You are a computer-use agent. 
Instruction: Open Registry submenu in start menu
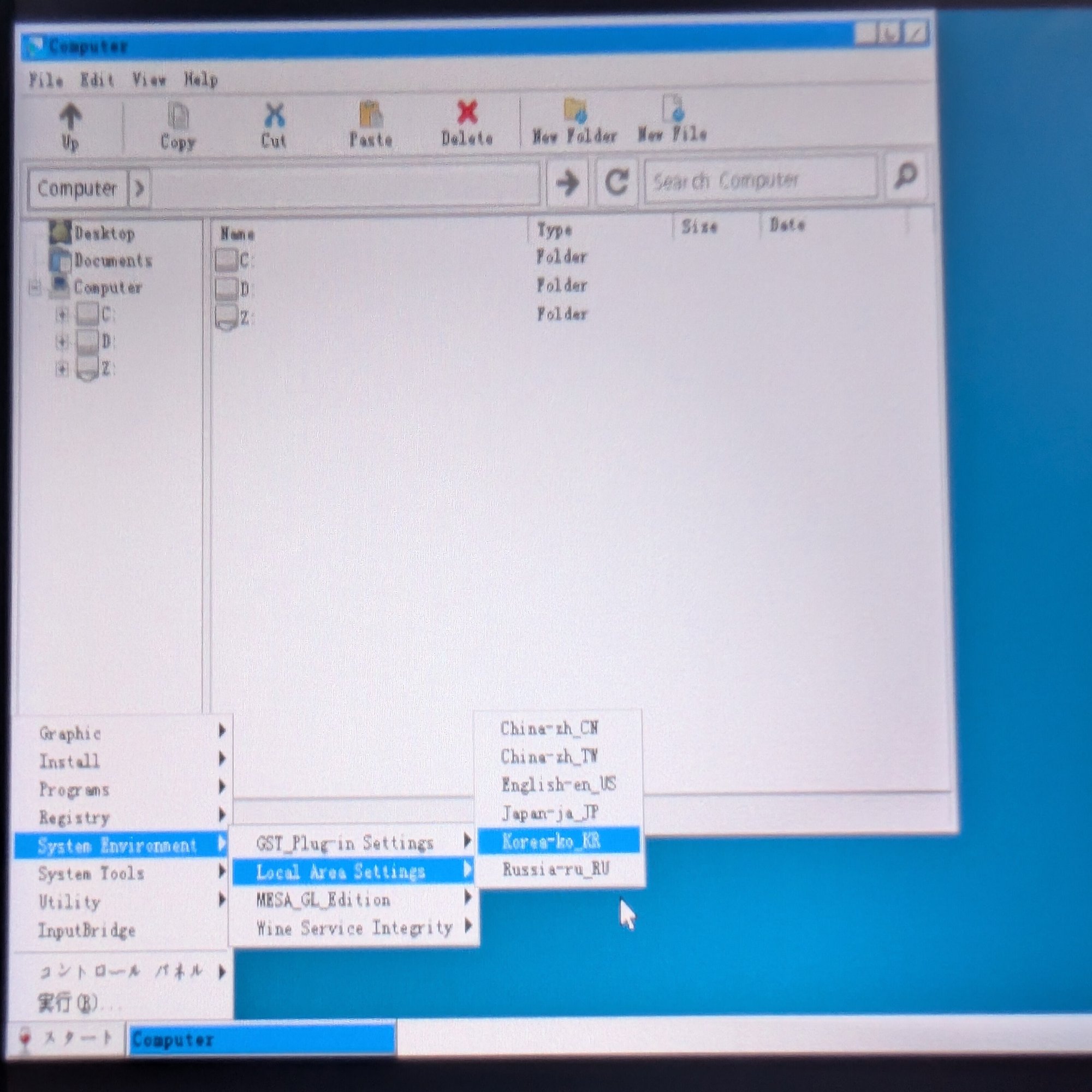[123, 817]
